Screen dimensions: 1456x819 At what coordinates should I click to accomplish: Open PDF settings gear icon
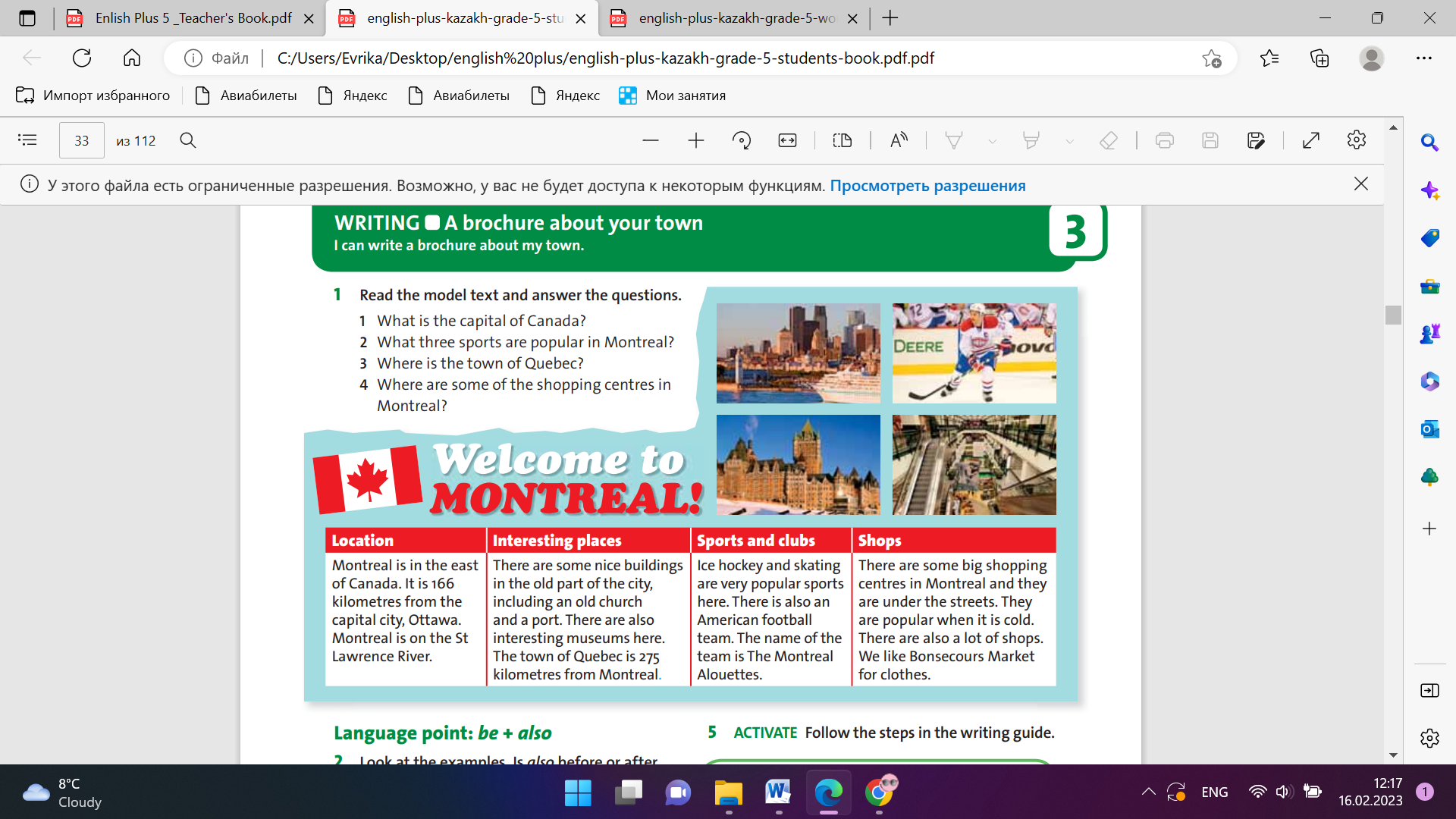point(1356,140)
